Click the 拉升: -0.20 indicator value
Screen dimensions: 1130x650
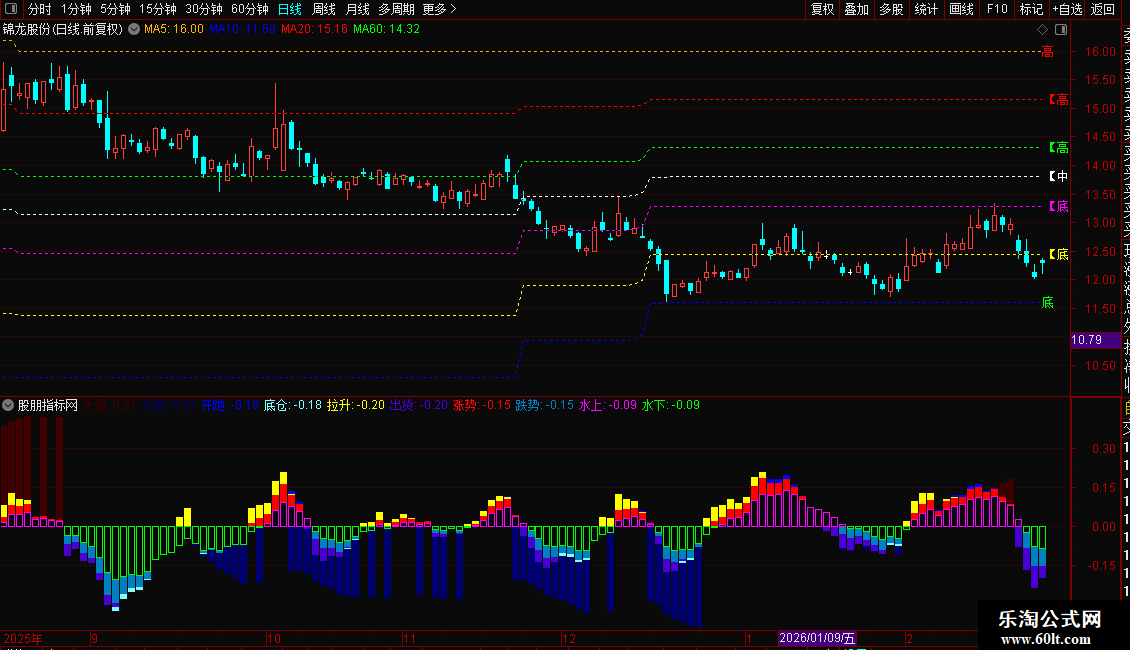tap(355, 406)
